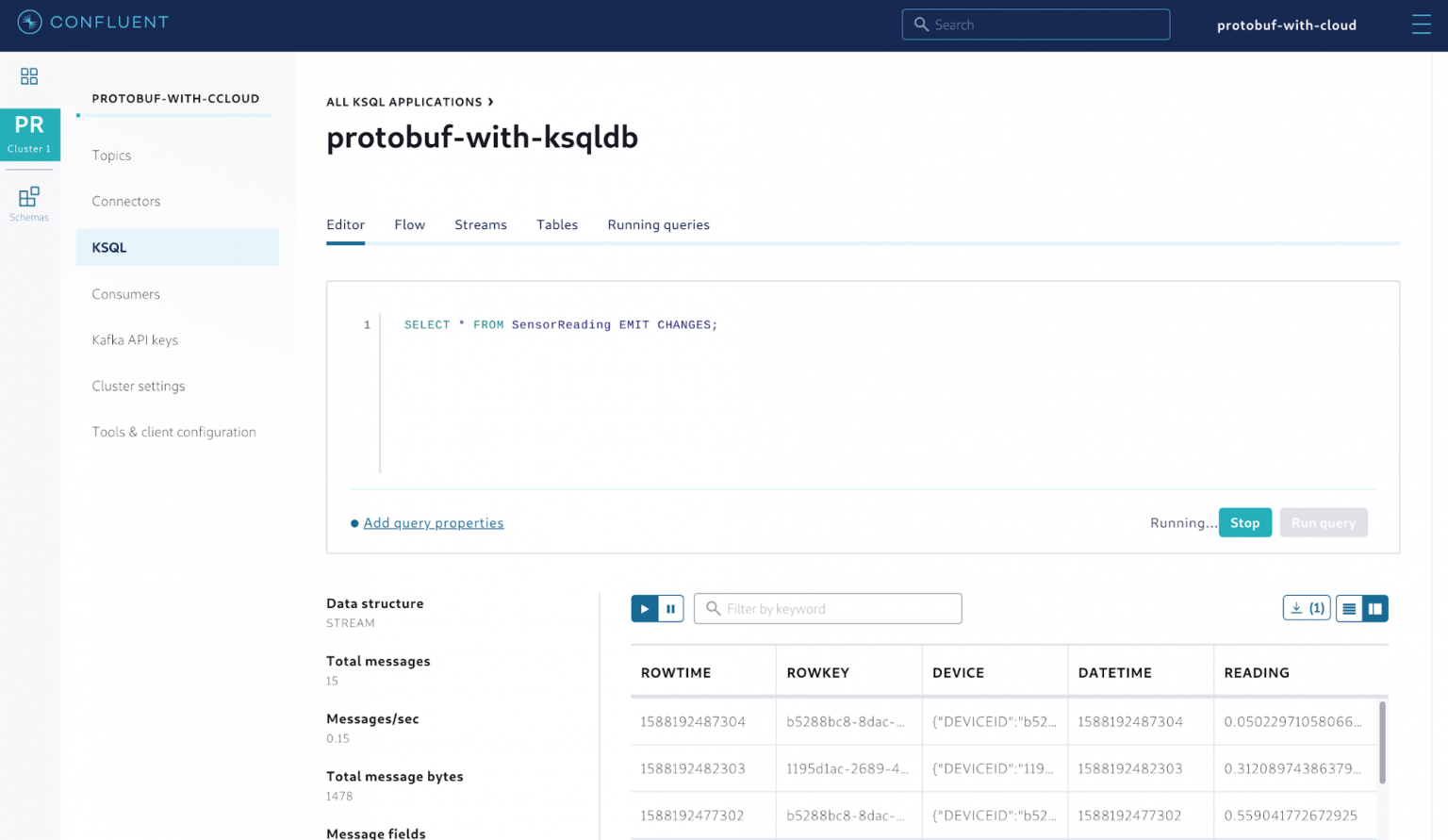Screen dimensions: 1448x840
Task: Switch results to list view
Action: tap(1349, 608)
